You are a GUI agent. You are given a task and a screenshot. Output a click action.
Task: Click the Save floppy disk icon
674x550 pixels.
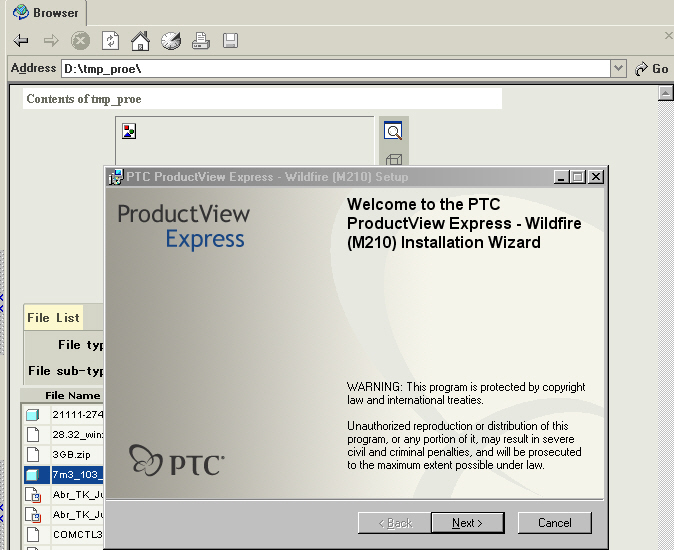[x=230, y=41]
